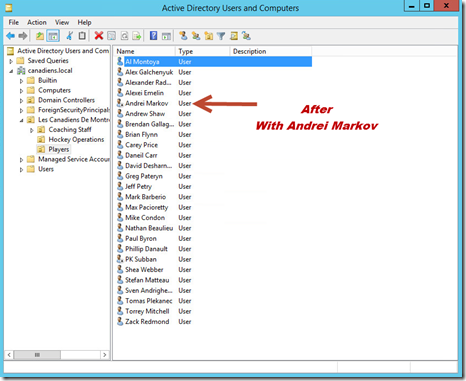Screen dimensions: 466x381
Task: Select user Brian Flynn
Action: (x=141, y=134)
